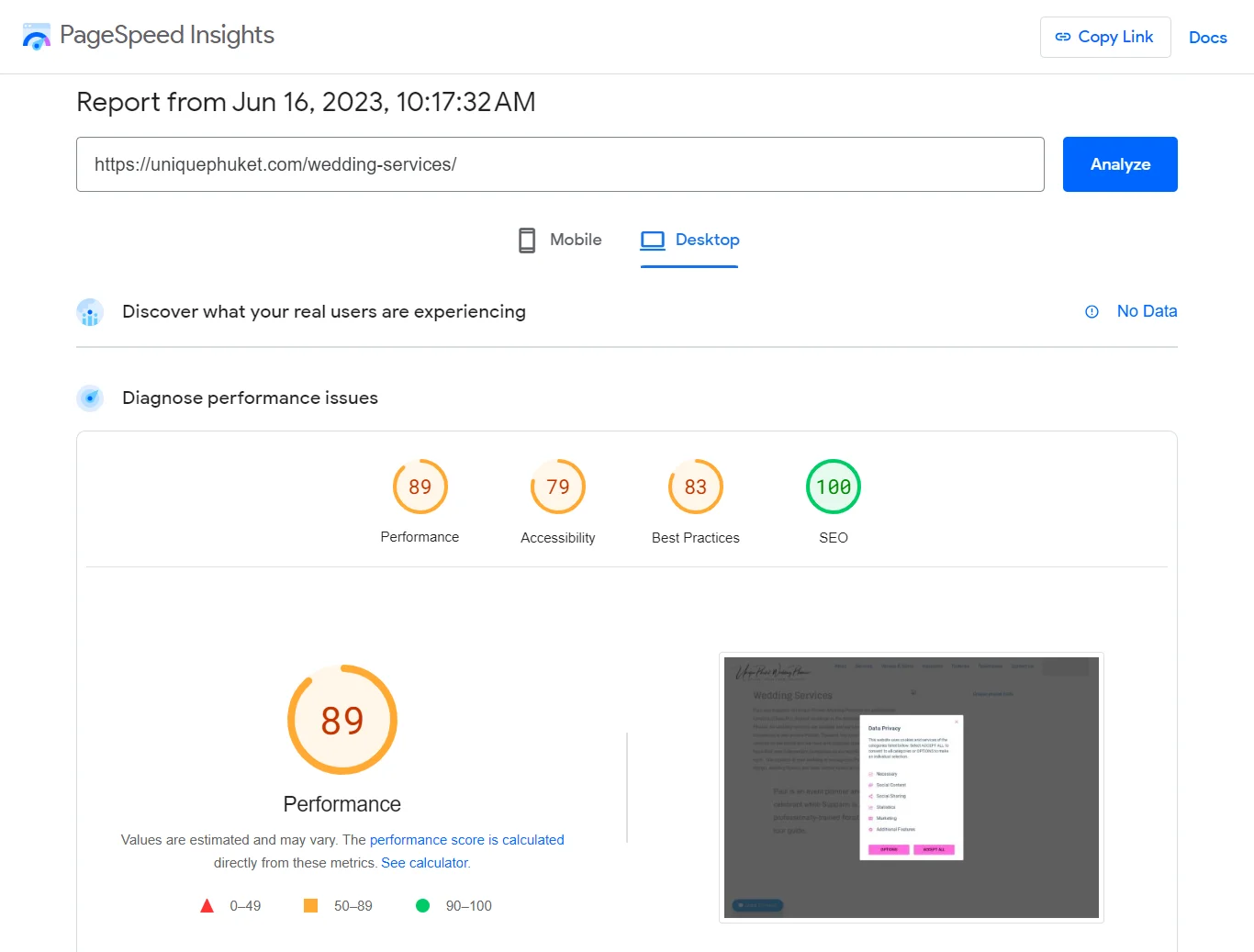Click the 0–49 legend range text
Screen dimensions: 1254x952
pyautogui.click(x=245, y=906)
